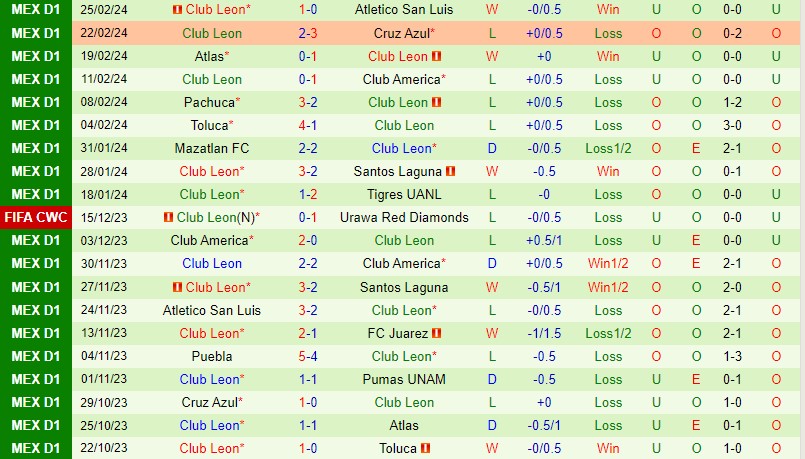Open the 5-4 match score link

tap(308, 356)
